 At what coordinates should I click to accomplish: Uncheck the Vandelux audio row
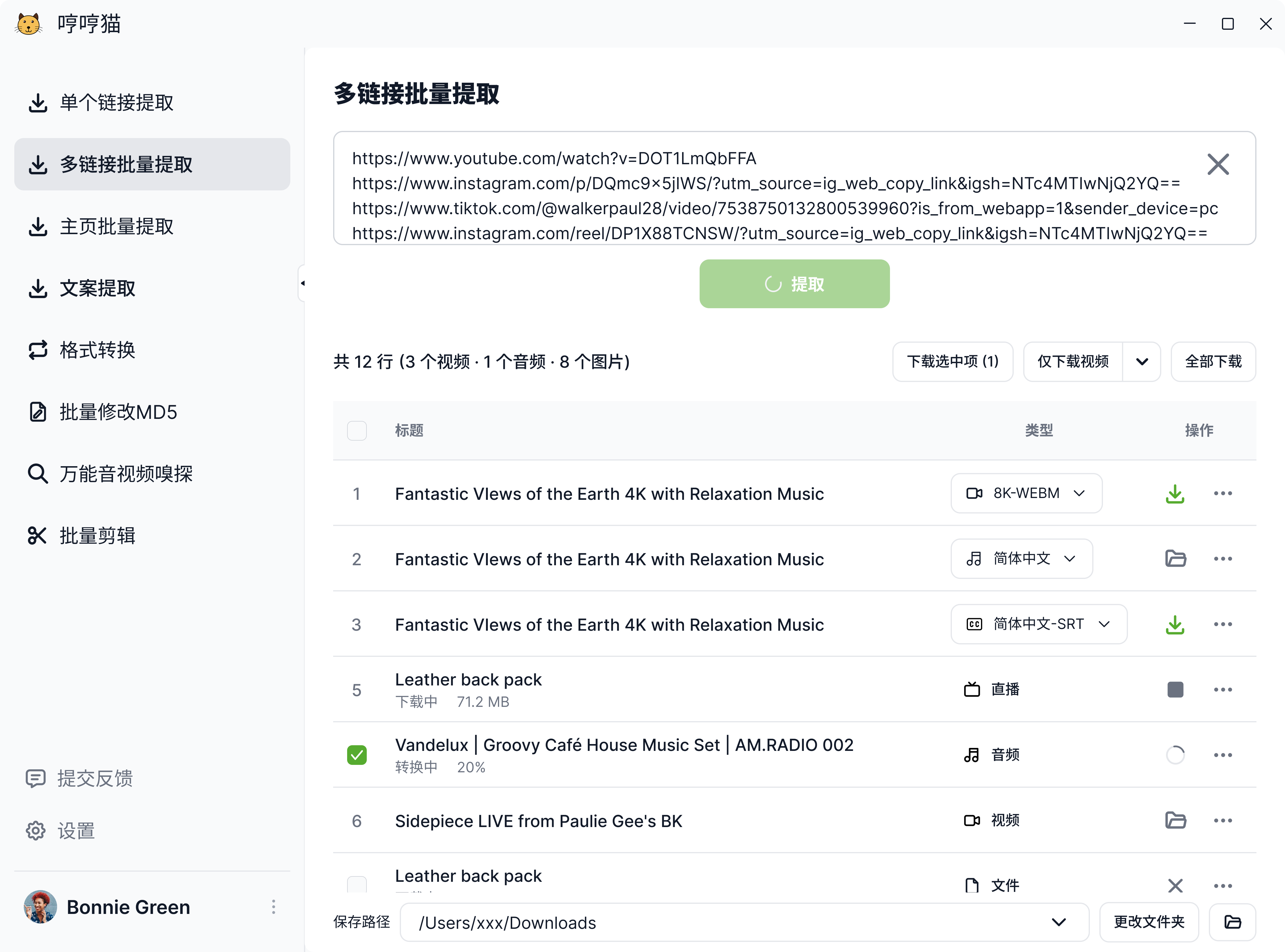357,754
